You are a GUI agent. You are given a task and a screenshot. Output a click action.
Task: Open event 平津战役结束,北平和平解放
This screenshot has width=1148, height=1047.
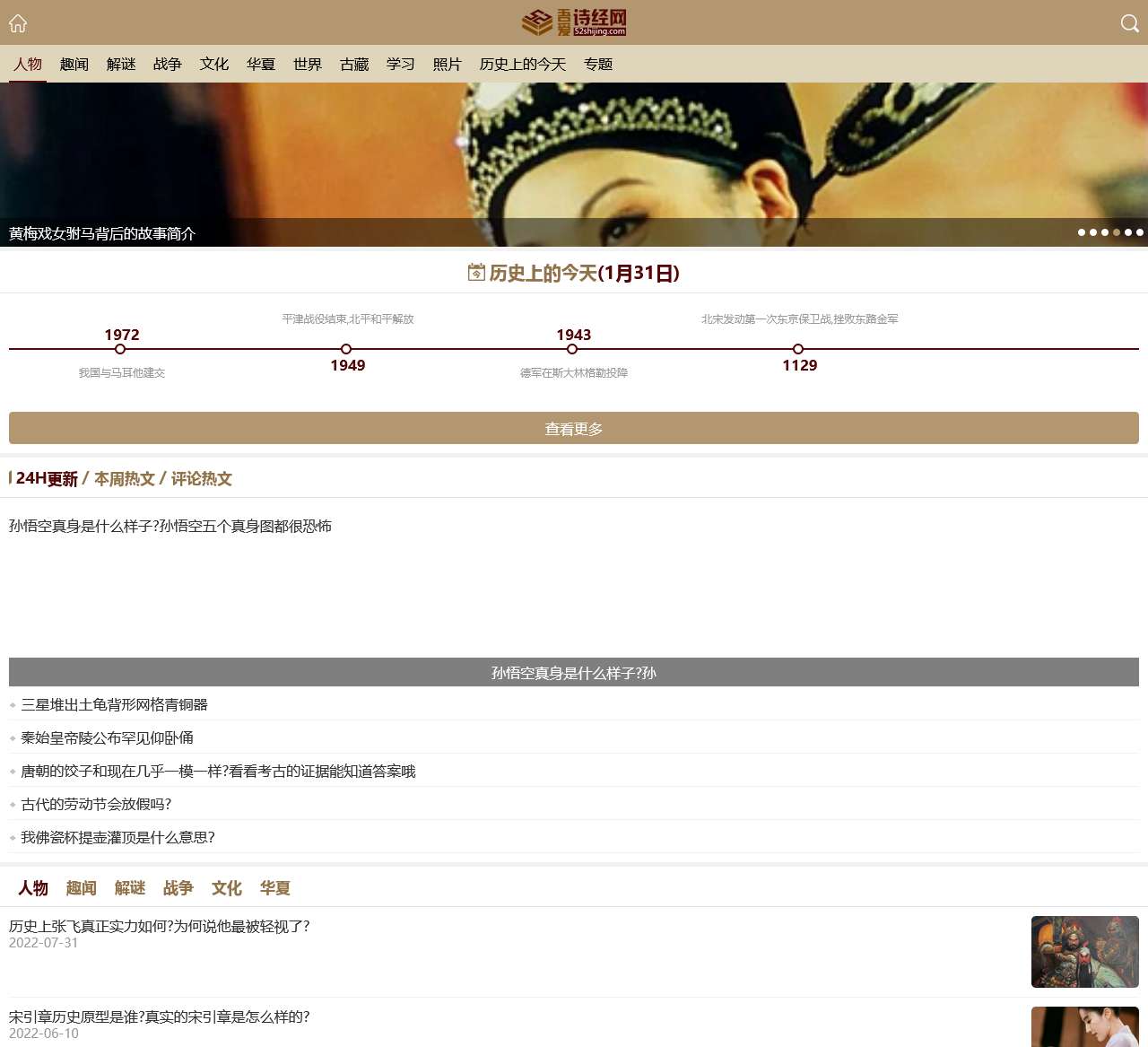tap(348, 318)
